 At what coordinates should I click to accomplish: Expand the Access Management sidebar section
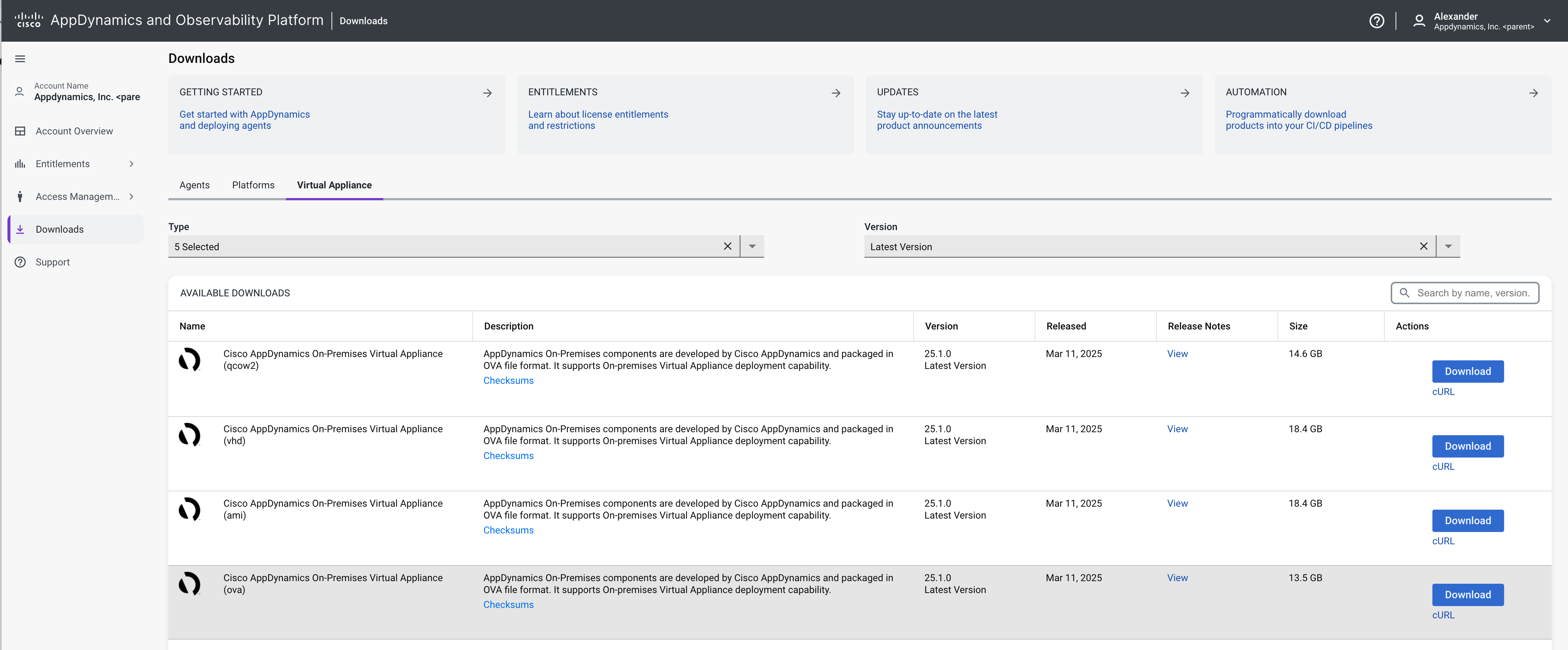(131, 196)
